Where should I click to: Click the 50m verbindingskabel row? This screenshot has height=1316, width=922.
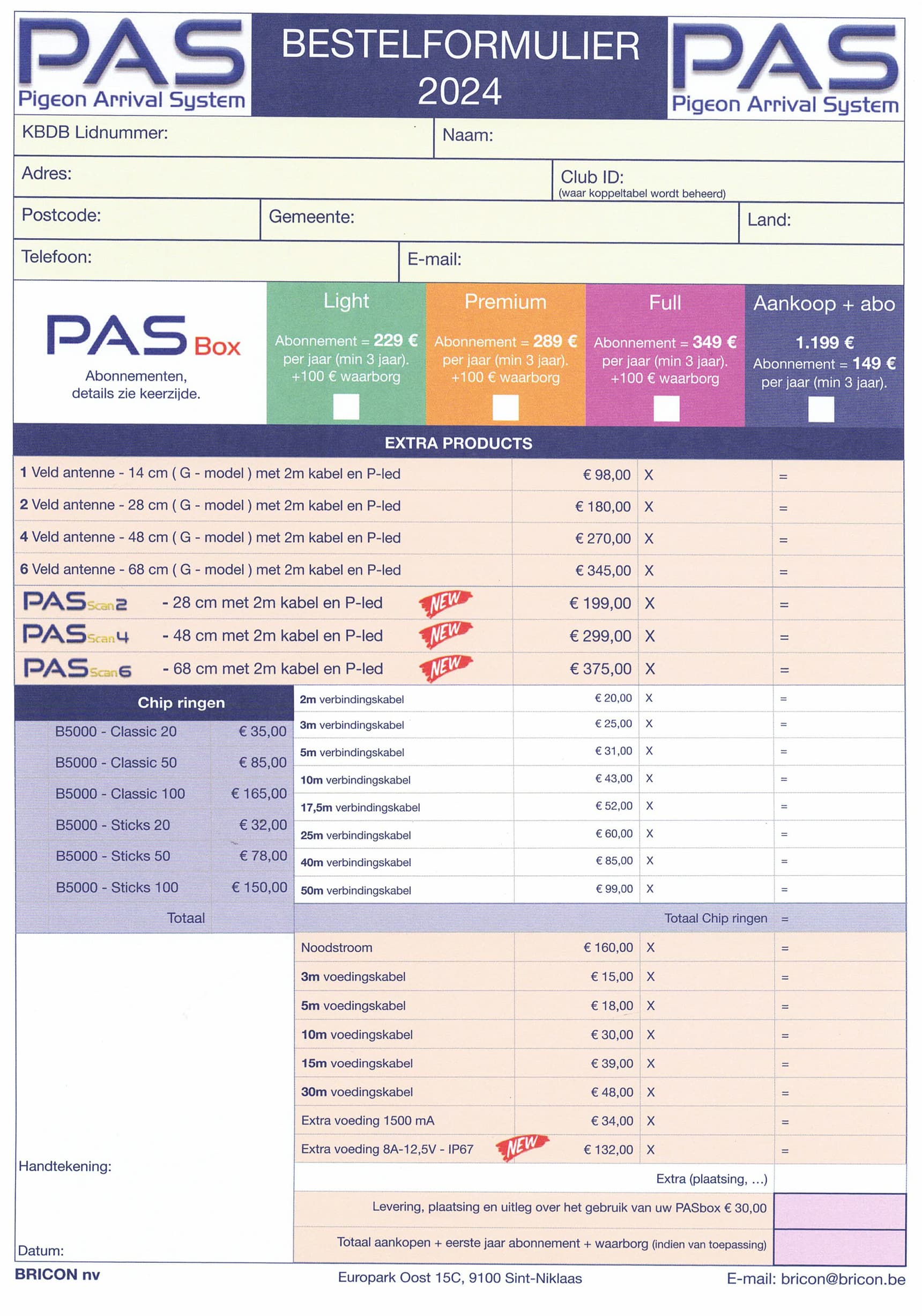pos(599,890)
